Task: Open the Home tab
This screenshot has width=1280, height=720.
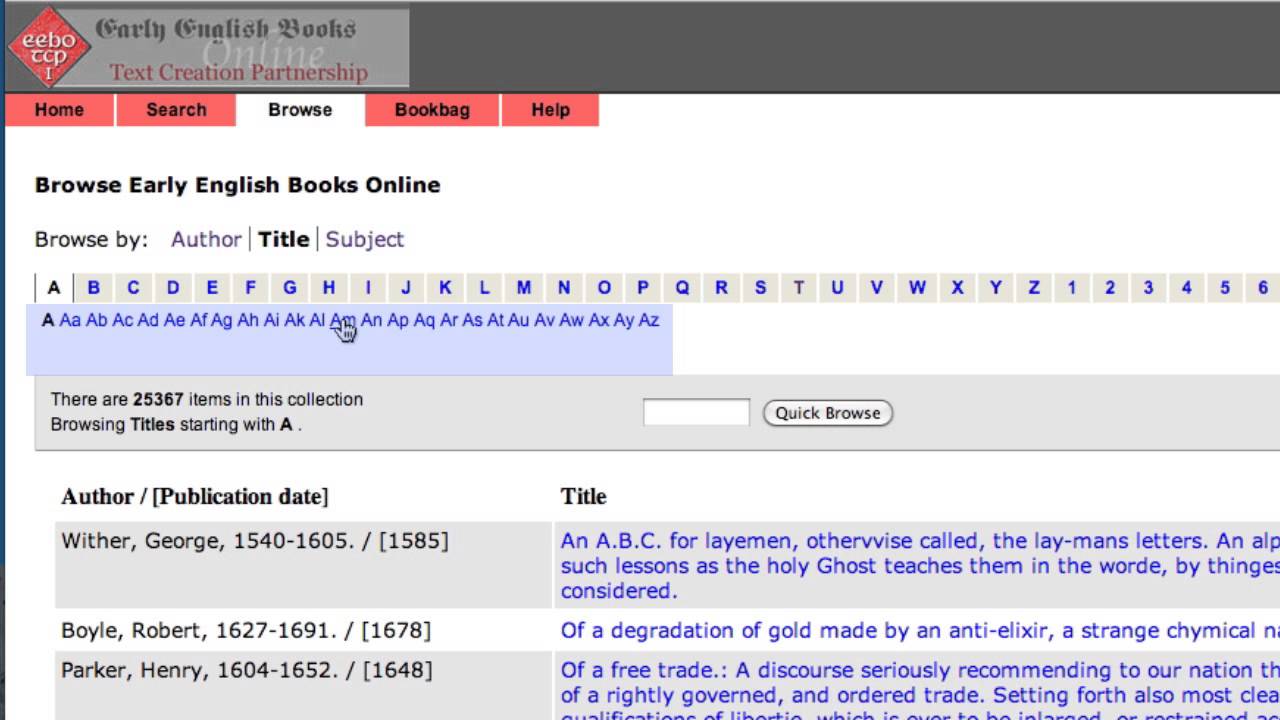Action: (x=59, y=110)
